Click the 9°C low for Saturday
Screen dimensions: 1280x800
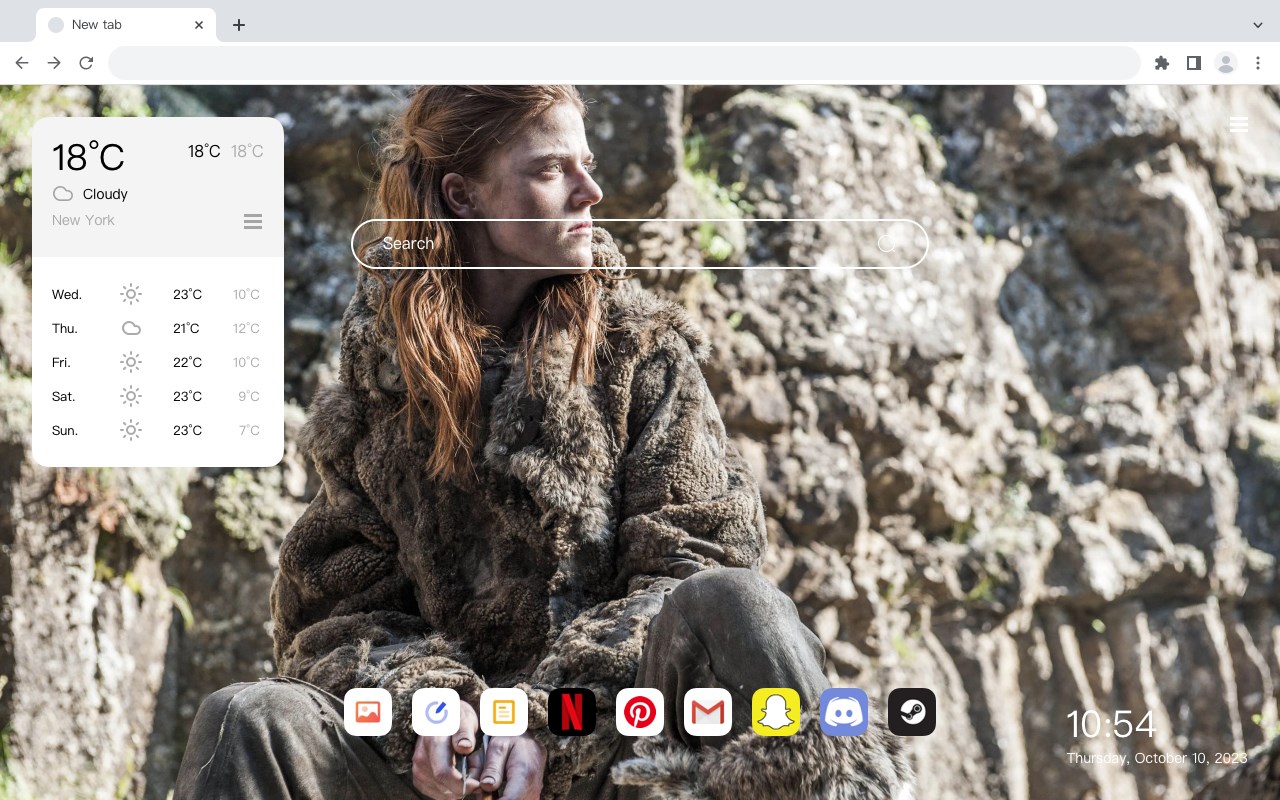(249, 396)
